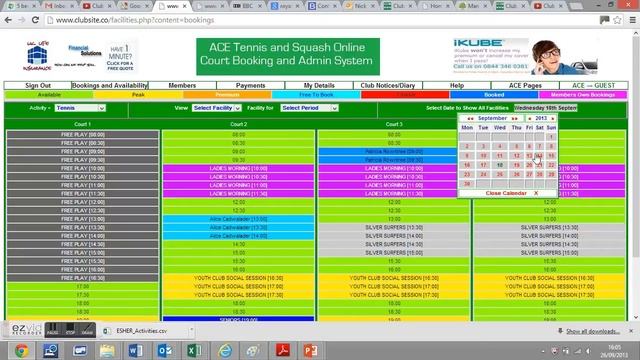Select 4 in the September calendar

pos(500,147)
